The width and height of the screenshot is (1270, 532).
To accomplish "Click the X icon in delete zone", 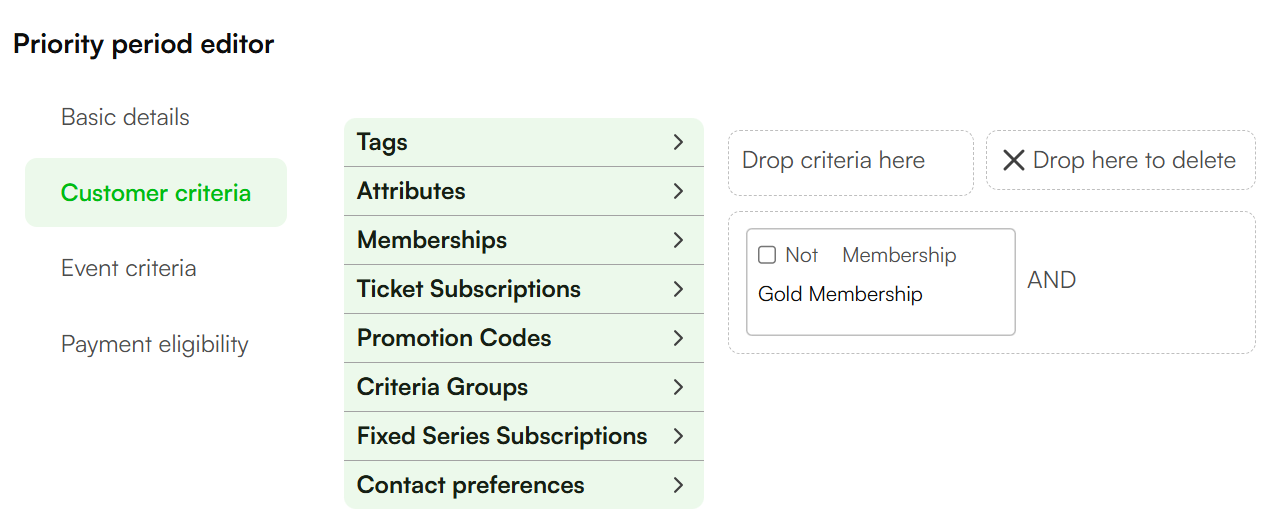I will coord(1013,160).
